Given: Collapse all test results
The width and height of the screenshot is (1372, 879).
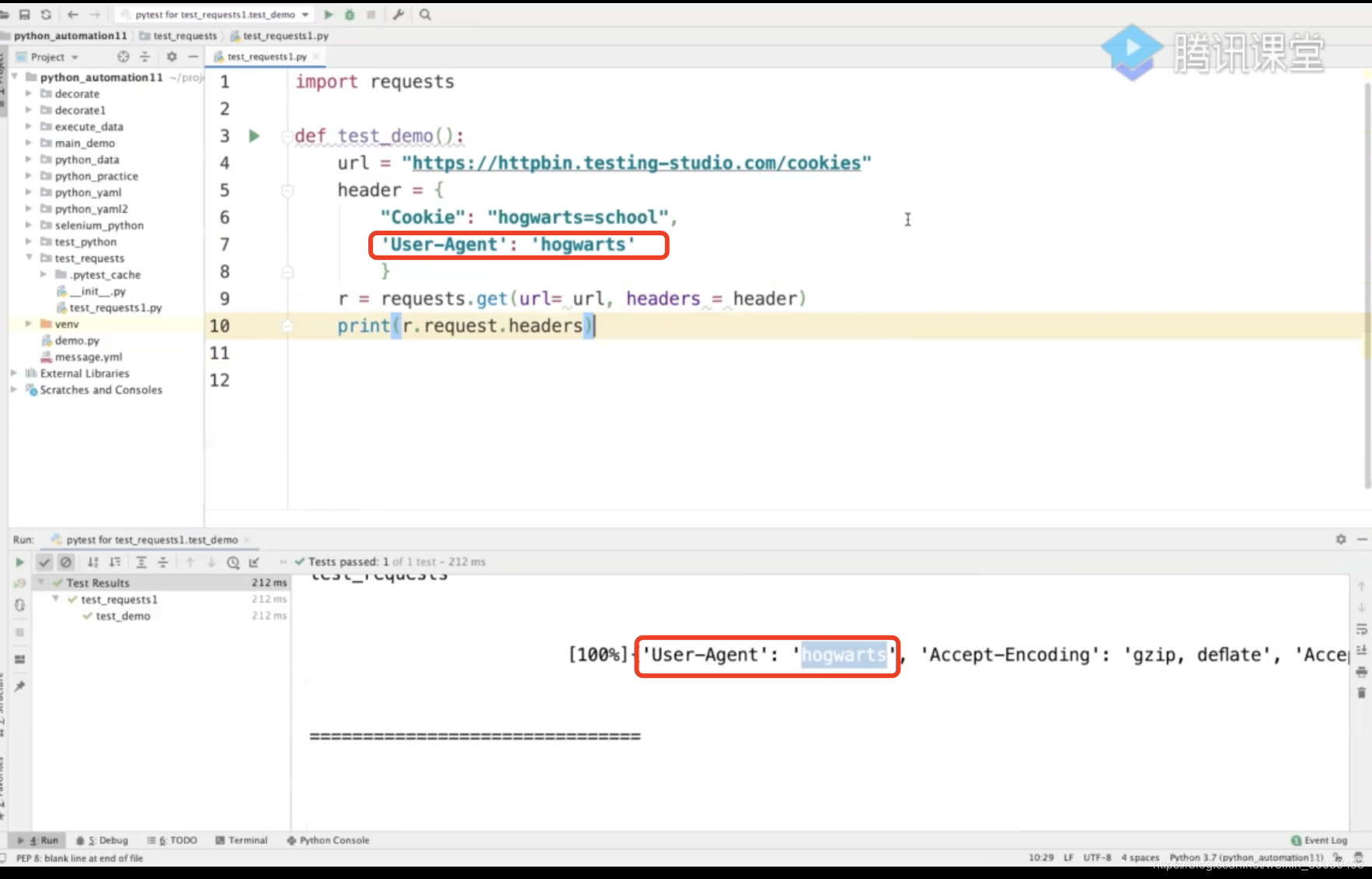Looking at the screenshot, I should [x=163, y=562].
